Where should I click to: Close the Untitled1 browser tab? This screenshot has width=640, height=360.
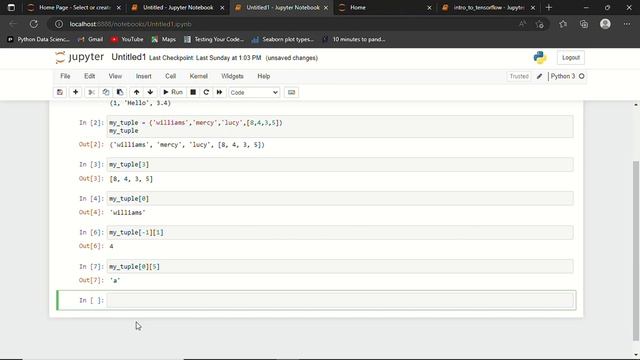[x=326, y=8]
